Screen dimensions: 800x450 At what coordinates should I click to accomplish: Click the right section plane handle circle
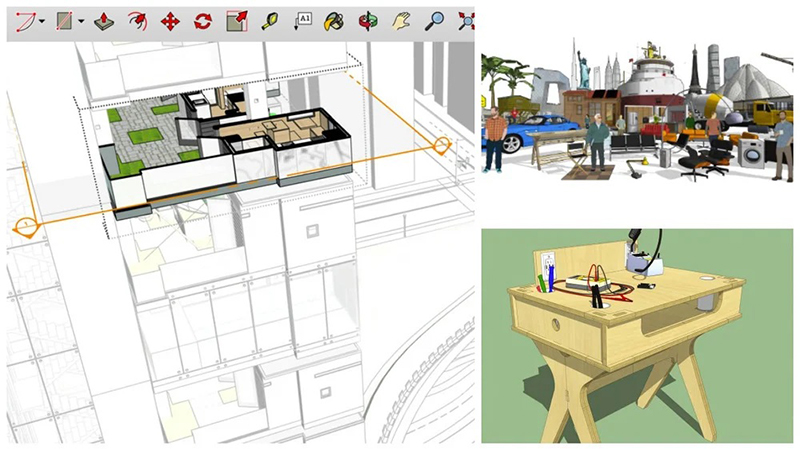441,147
